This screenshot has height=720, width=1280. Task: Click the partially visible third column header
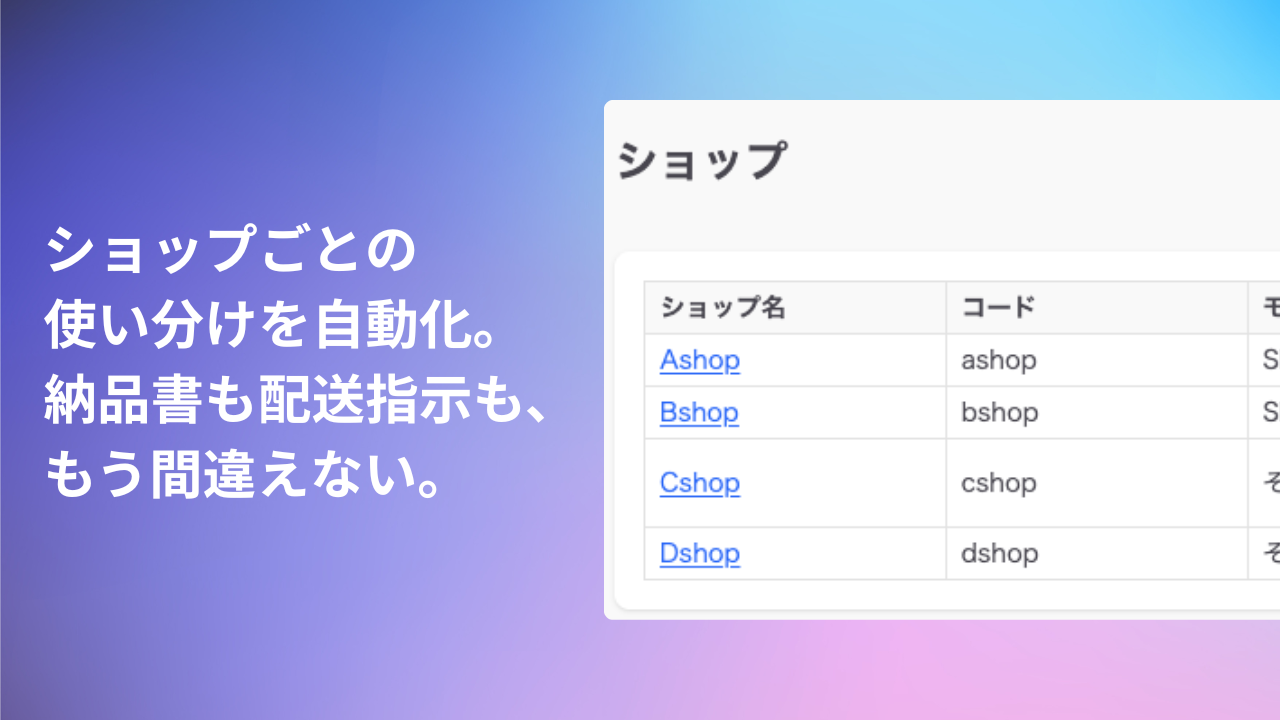(x=1266, y=308)
